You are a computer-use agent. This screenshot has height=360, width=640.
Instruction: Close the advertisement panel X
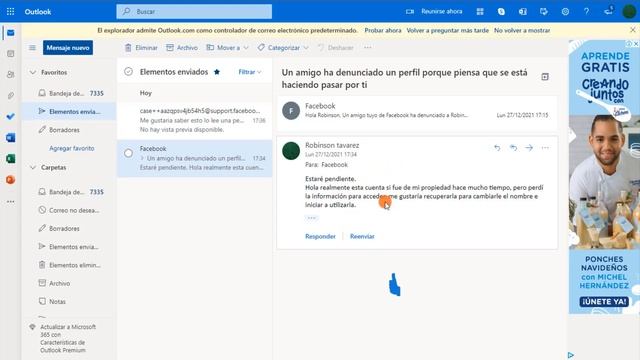coord(636,44)
